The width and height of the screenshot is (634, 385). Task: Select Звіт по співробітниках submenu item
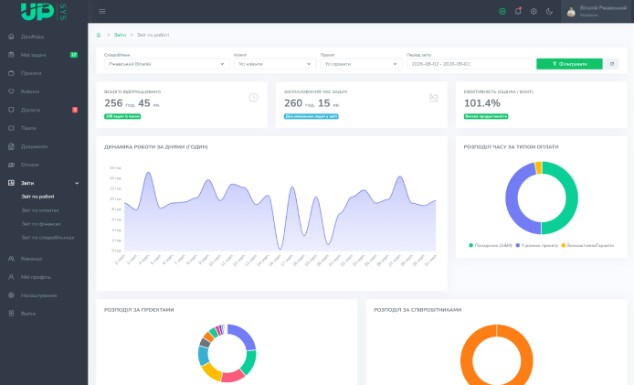48,237
